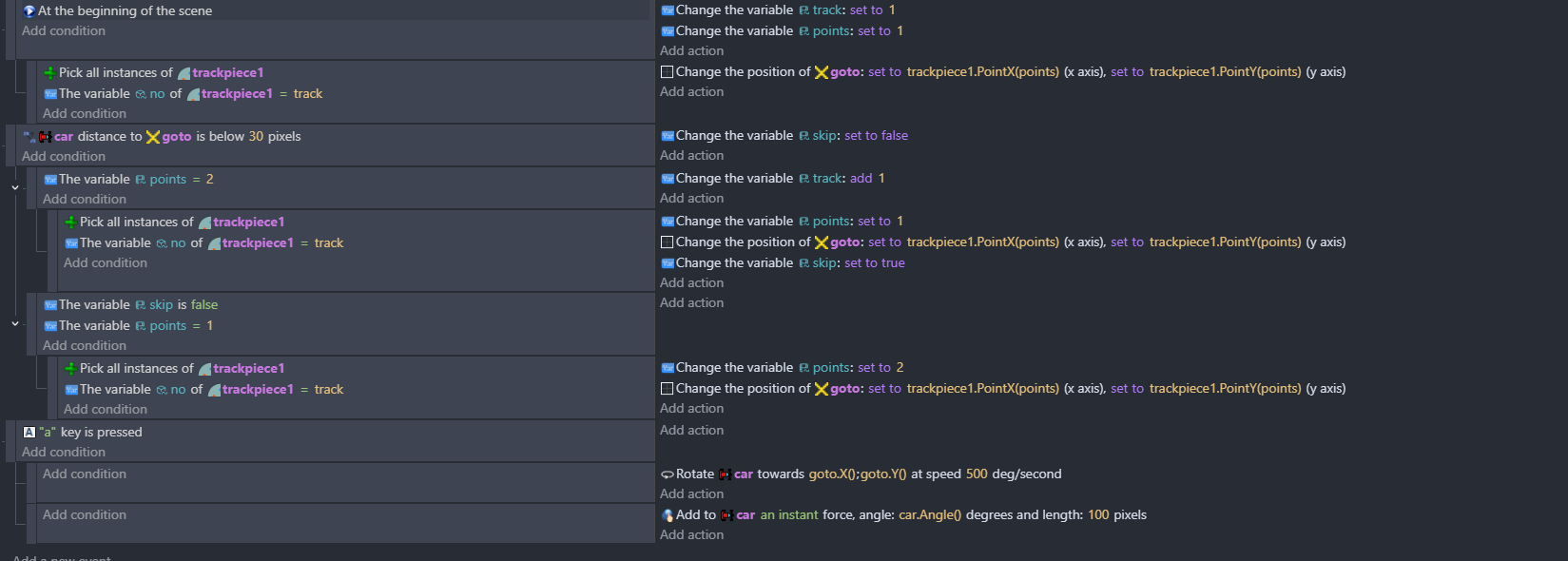Screen dimensions: 1568x561
Task: Click variable icon of "skip is false" condition
Action: point(50,305)
